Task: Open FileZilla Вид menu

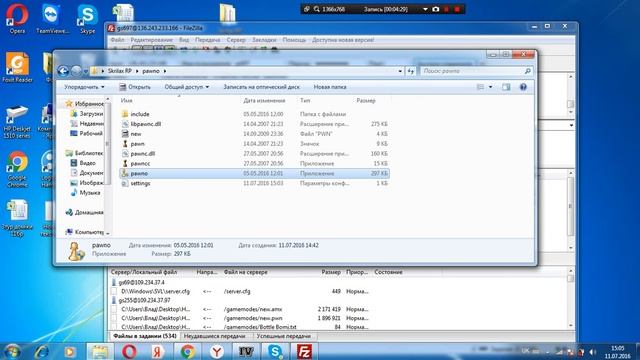Action: [x=184, y=40]
